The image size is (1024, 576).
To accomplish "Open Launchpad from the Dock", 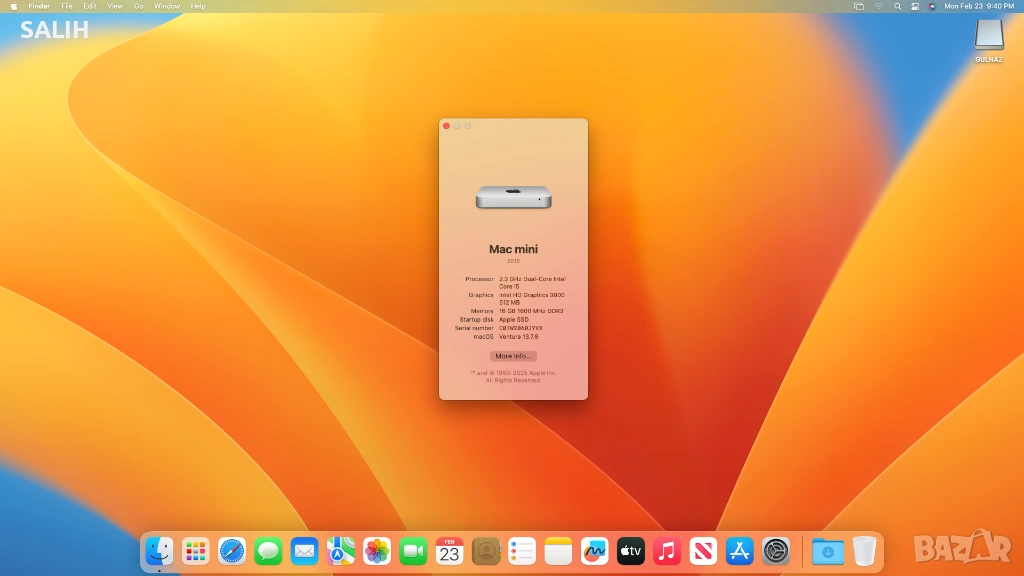I will [x=196, y=551].
